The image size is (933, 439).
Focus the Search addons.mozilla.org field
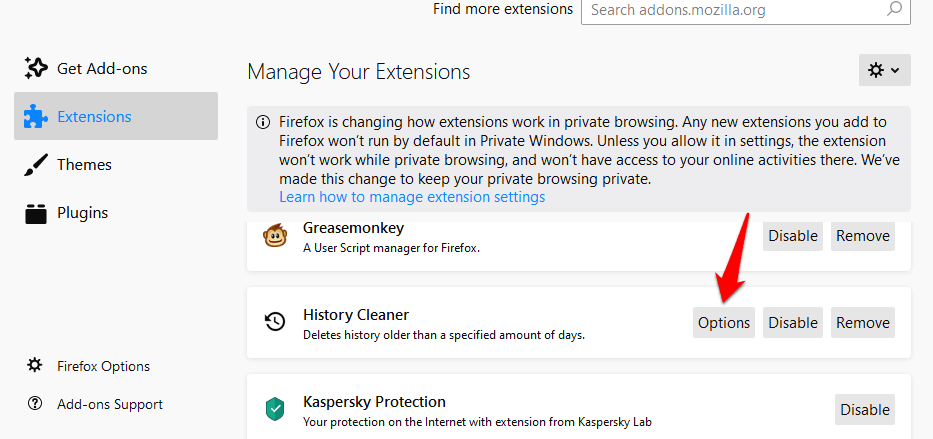pyautogui.click(x=746, y=10)
